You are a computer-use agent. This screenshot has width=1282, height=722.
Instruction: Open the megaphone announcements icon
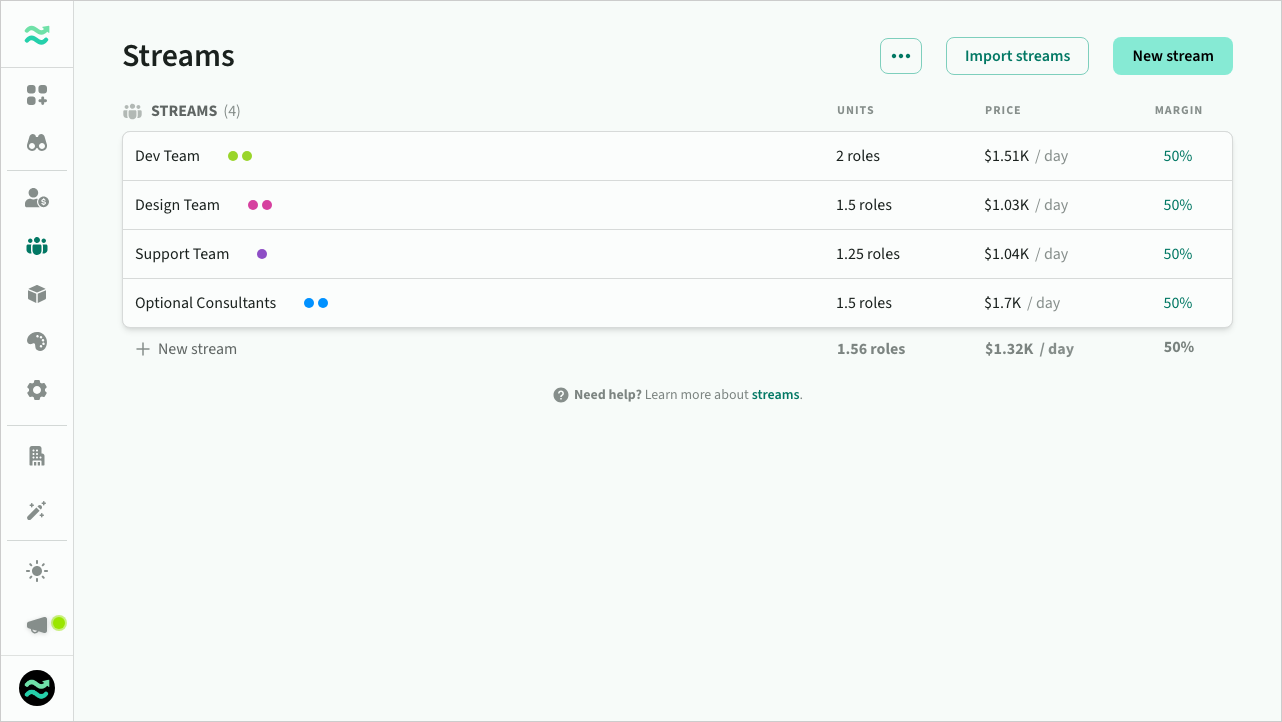click(38, 625)
